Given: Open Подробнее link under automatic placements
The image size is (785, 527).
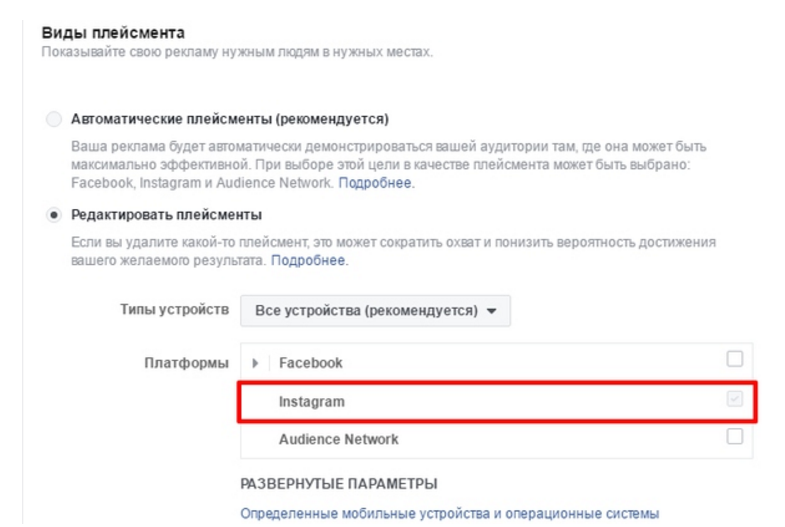Looking at the screenshot, I should click(x=375, y=184).
